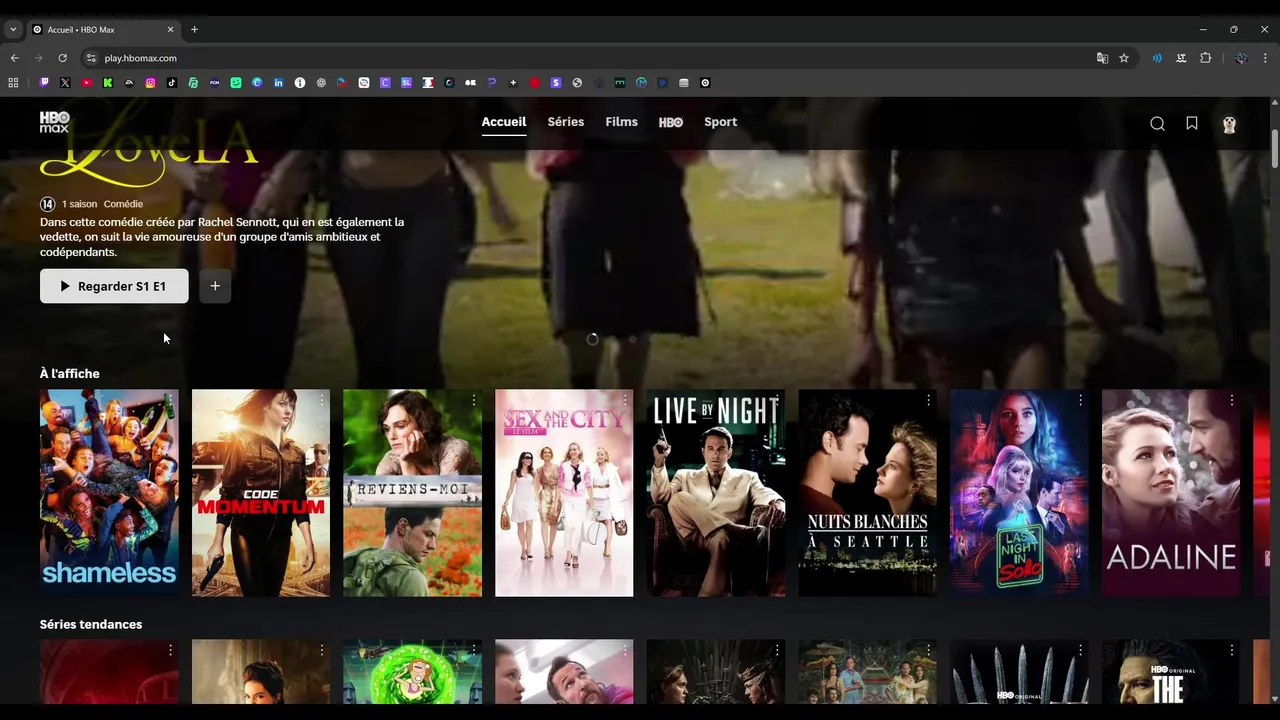Open the HBO Max search icon
This screenshot has width=1280, height=720.
(x=1157, y=124)
